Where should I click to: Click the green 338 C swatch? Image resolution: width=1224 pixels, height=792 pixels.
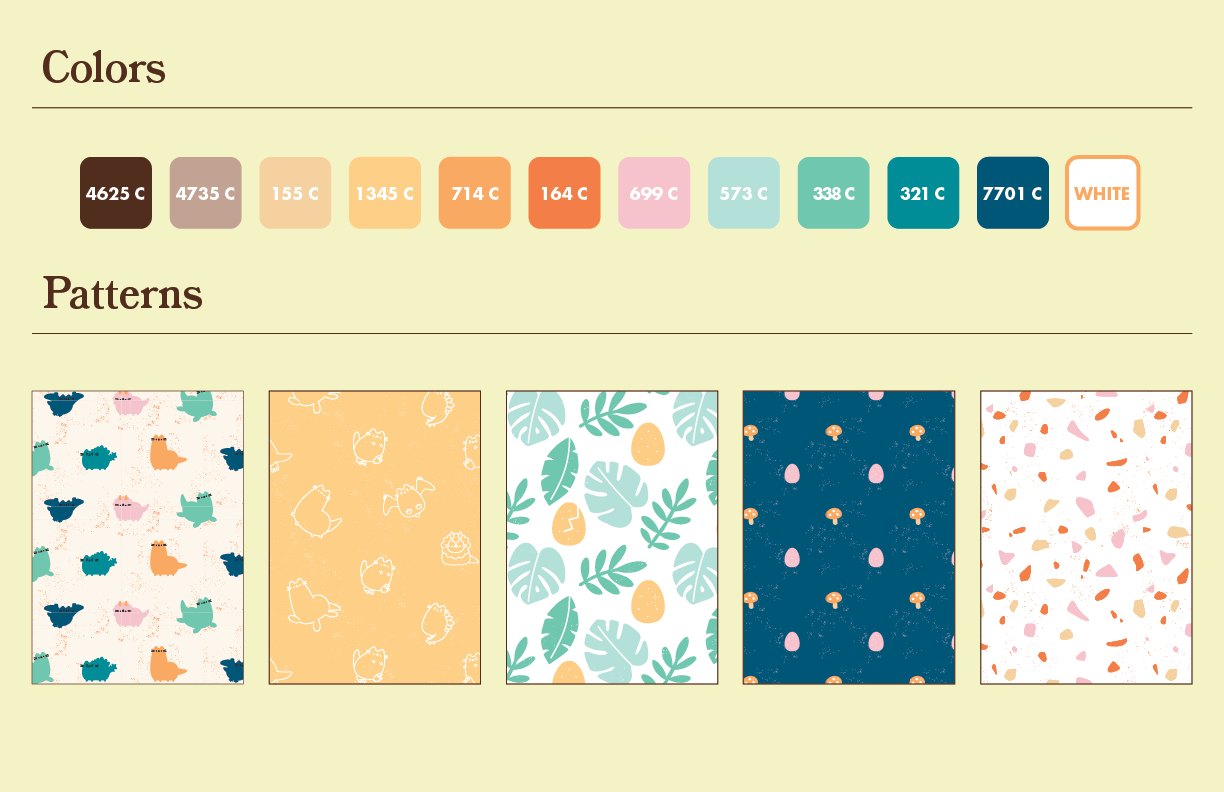point(833,193)
